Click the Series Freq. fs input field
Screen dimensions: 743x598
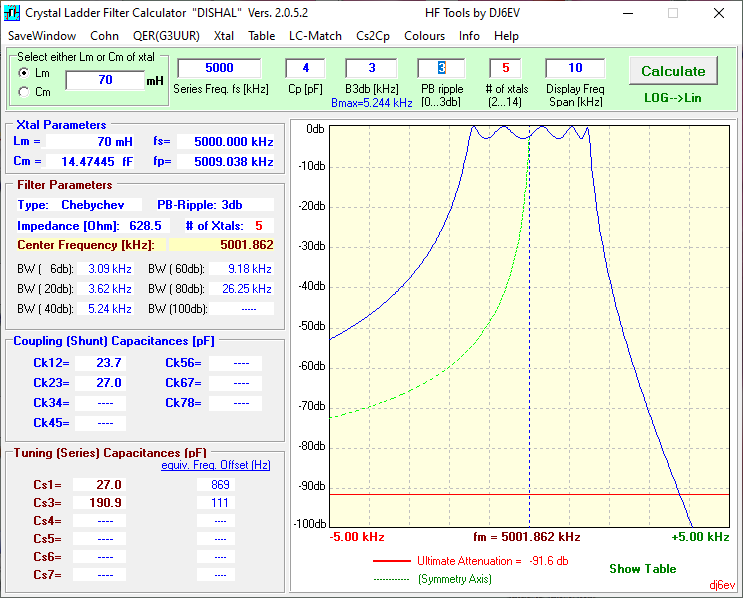click(219, 68)
